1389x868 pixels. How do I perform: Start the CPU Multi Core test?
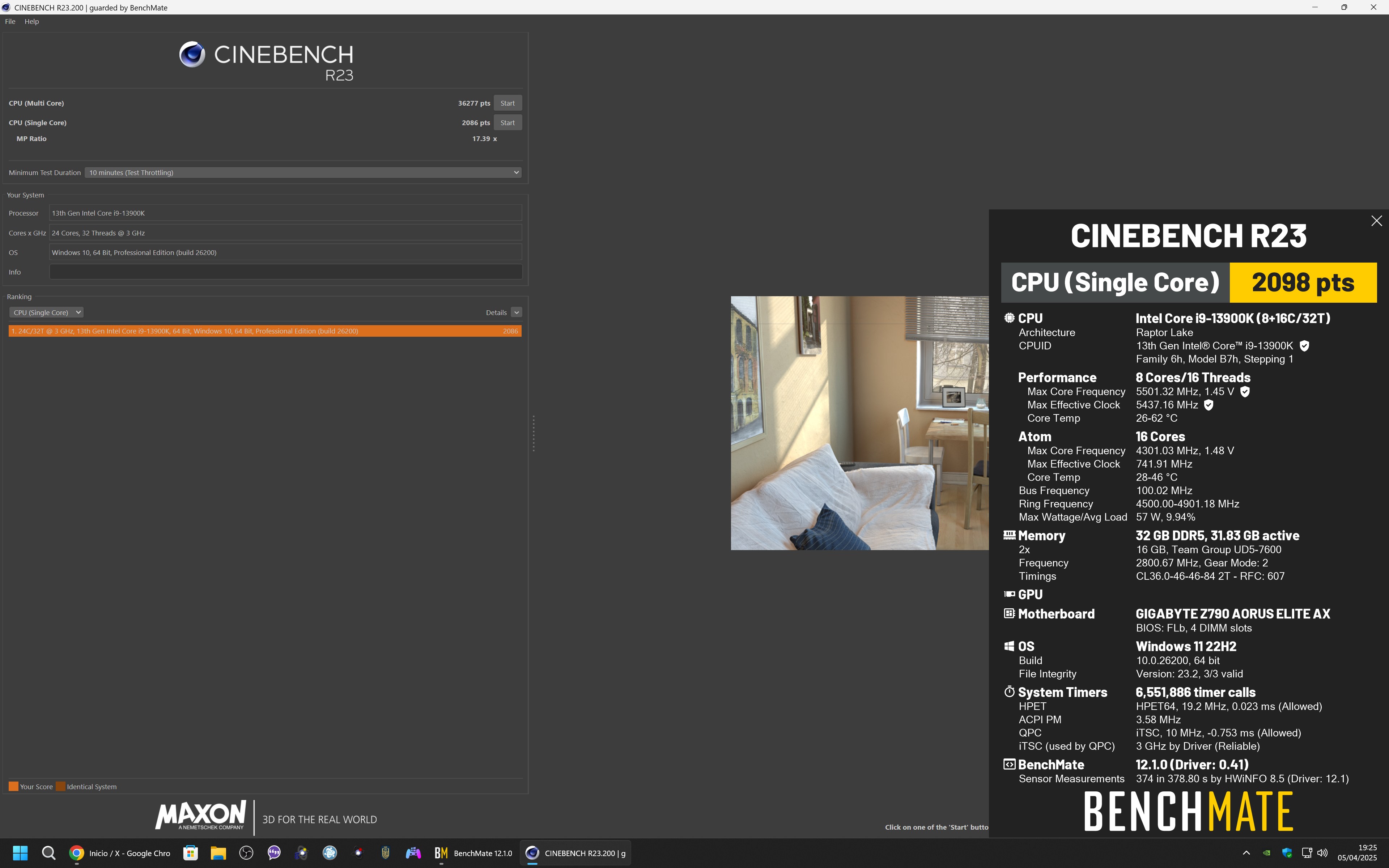tap(507, 103)
